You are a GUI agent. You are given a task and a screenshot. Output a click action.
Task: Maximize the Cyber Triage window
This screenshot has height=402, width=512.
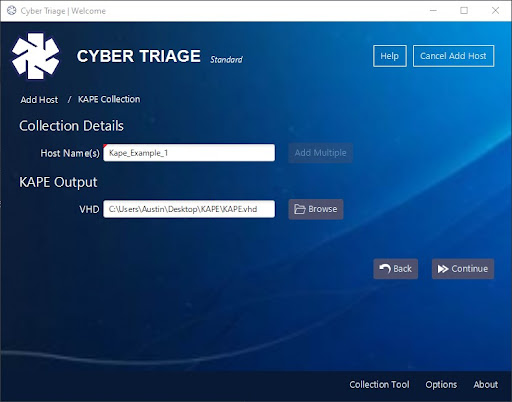[464, 11]
